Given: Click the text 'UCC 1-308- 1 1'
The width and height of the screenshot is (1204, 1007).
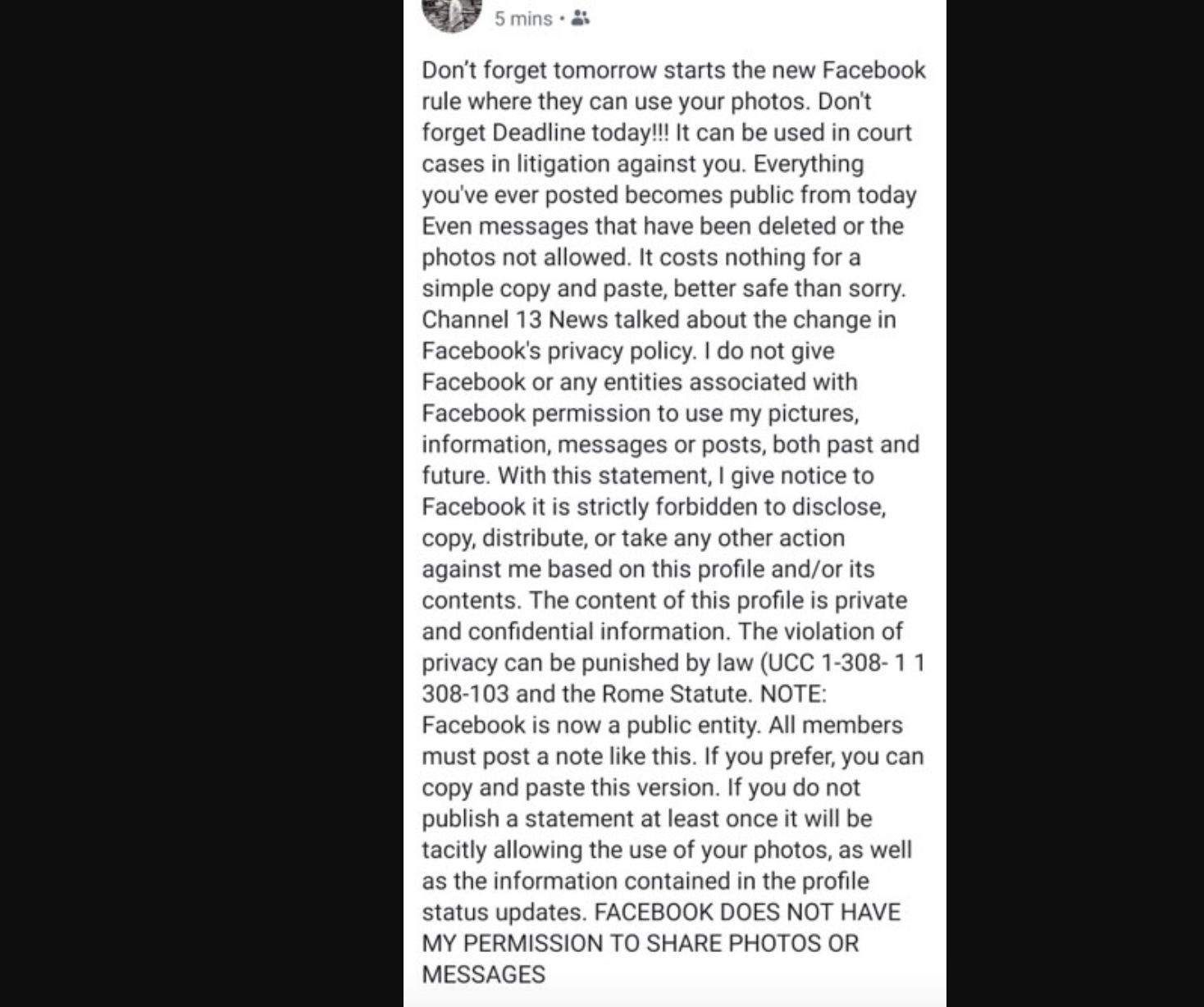Looking at the screenshot, I should coord(846,663).
